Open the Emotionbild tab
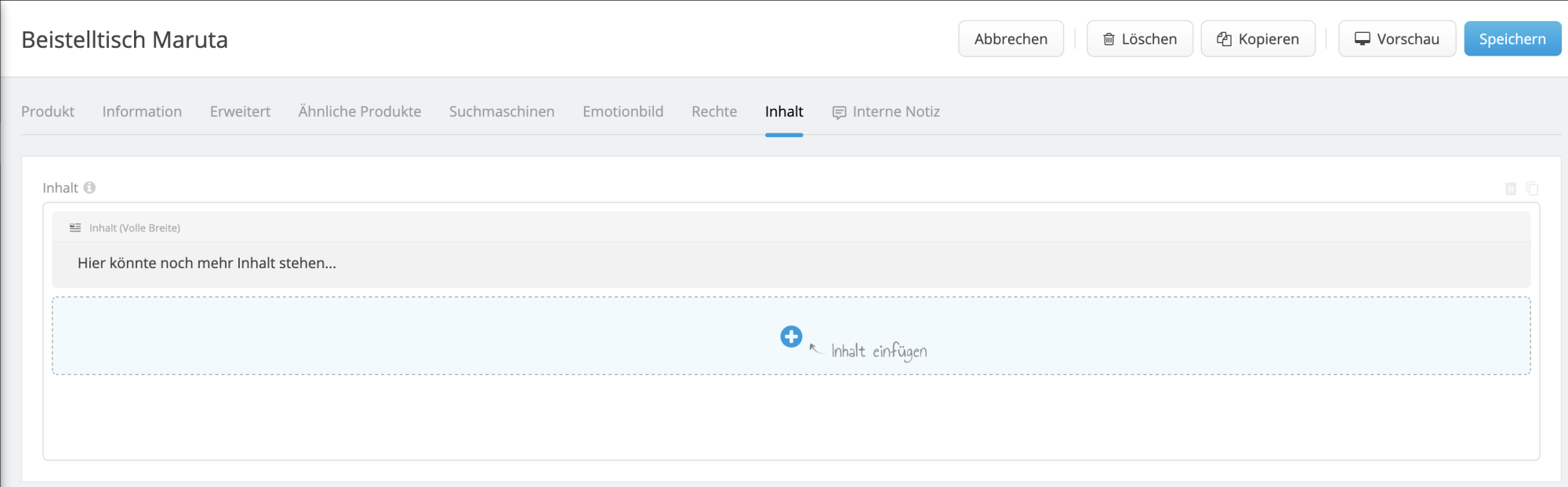 click(x=622, y=111)
